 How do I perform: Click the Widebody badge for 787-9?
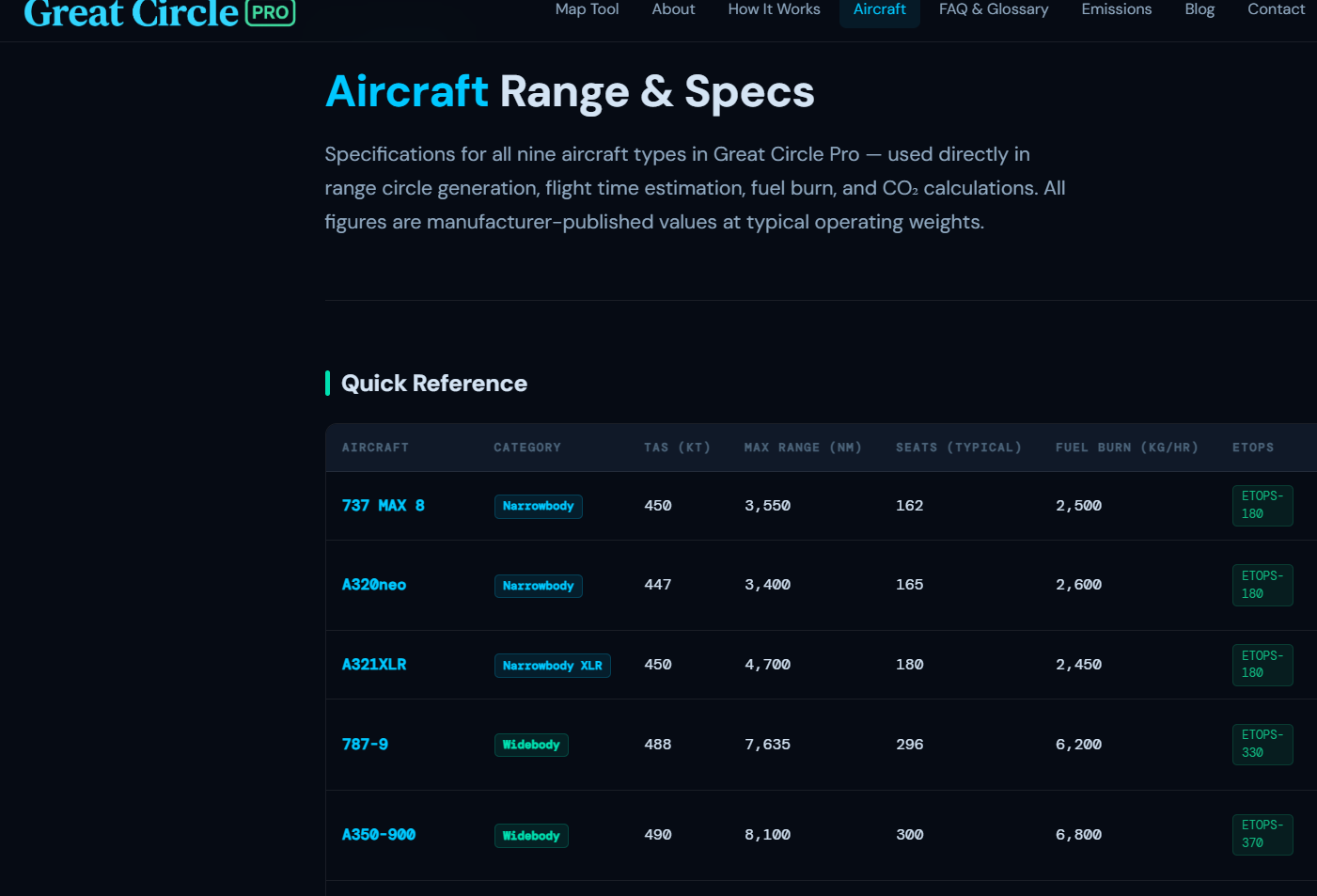tap(531, 745)
